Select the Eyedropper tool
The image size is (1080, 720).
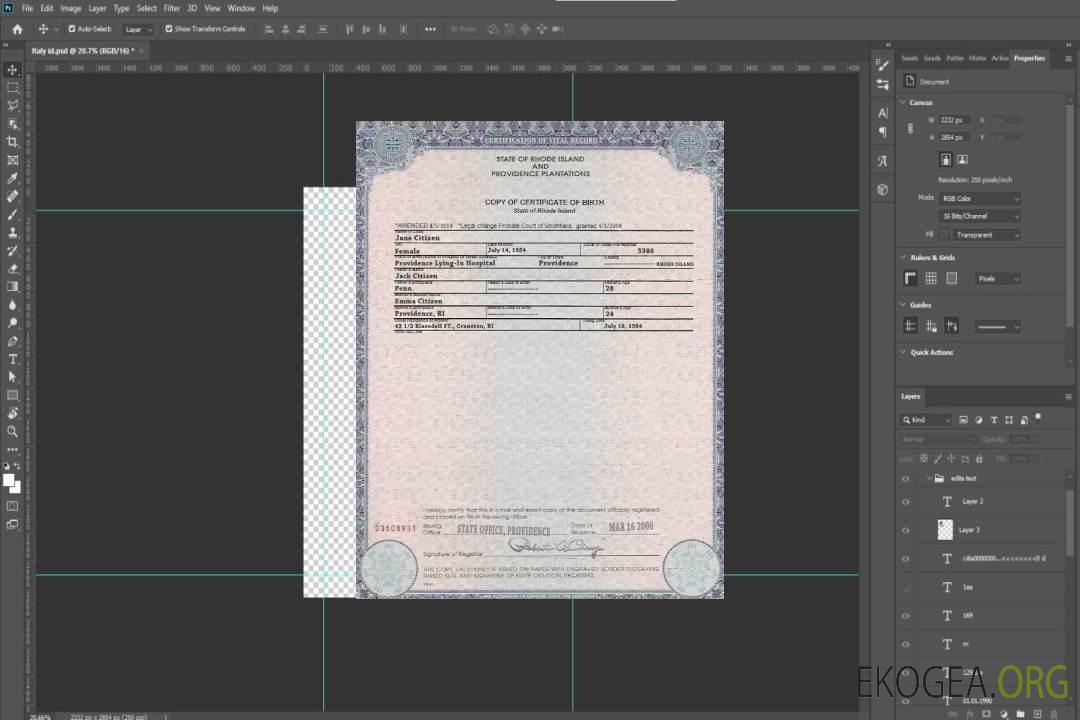coord(12,178)
